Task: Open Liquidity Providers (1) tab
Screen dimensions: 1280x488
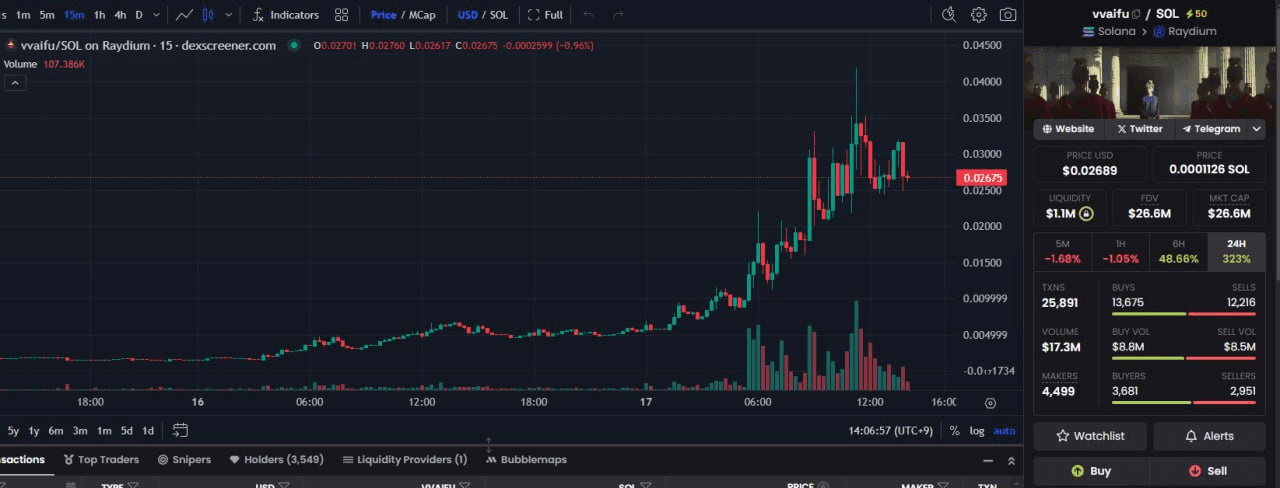Action: [x=405, y=460]
